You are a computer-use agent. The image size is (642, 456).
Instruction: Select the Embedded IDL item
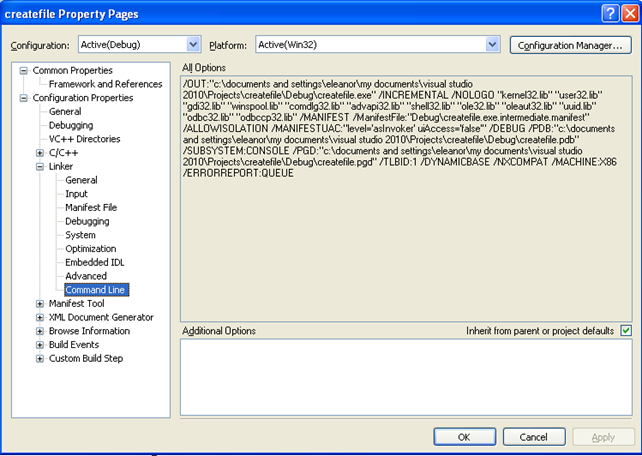[93, 262]
